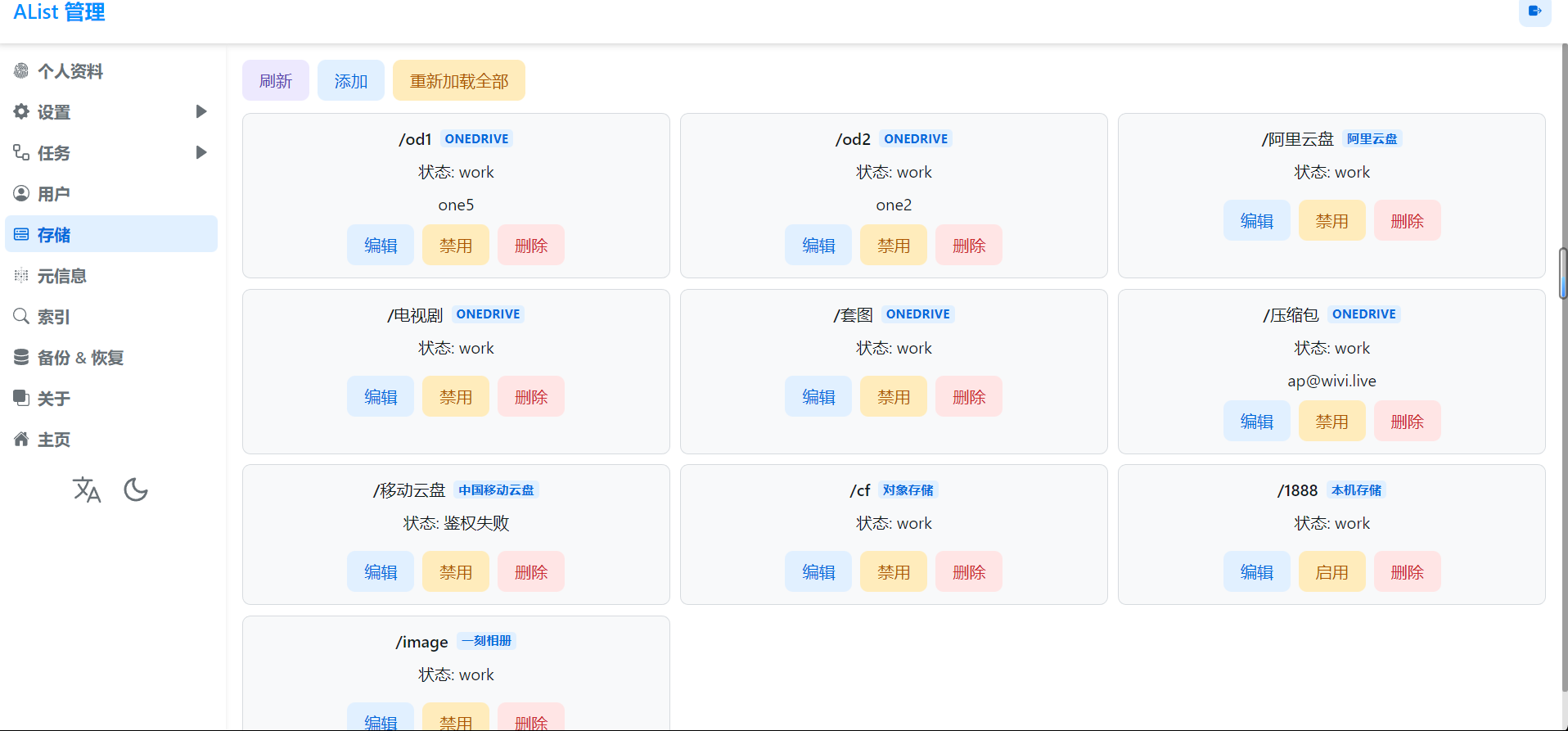Delete the /电视剧 storage

(x=531, y=396)
